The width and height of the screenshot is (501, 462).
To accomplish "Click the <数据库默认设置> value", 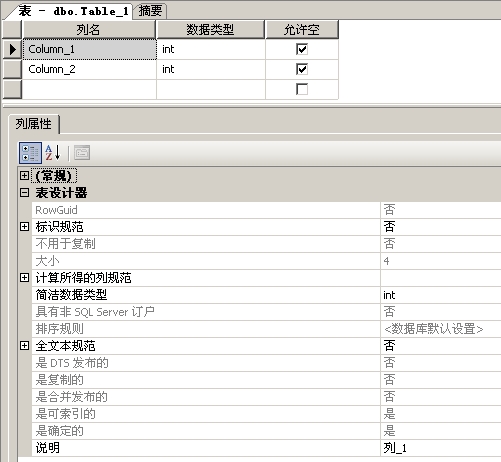I will [x=434, y=329].
